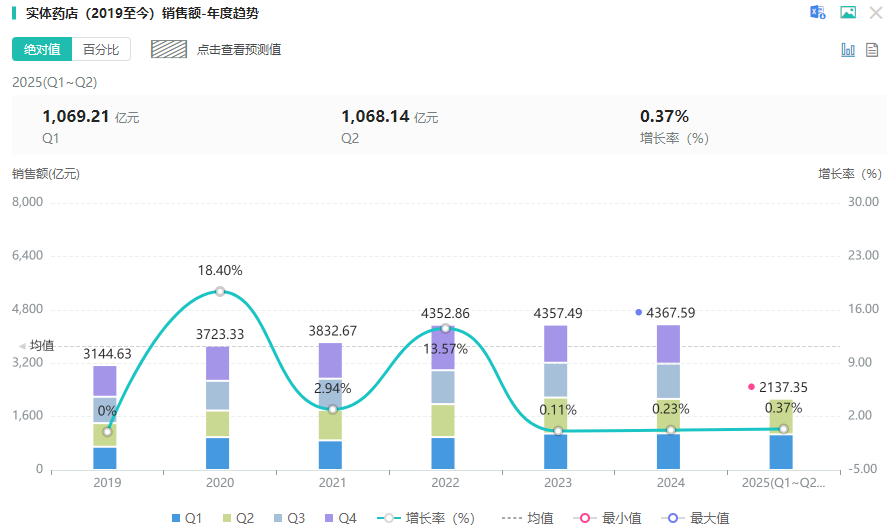Image resolution: width=887 pixels, height=529 pixels.
Task: Click 点击查看预测值 to show forecast
Action: point(239,49)
